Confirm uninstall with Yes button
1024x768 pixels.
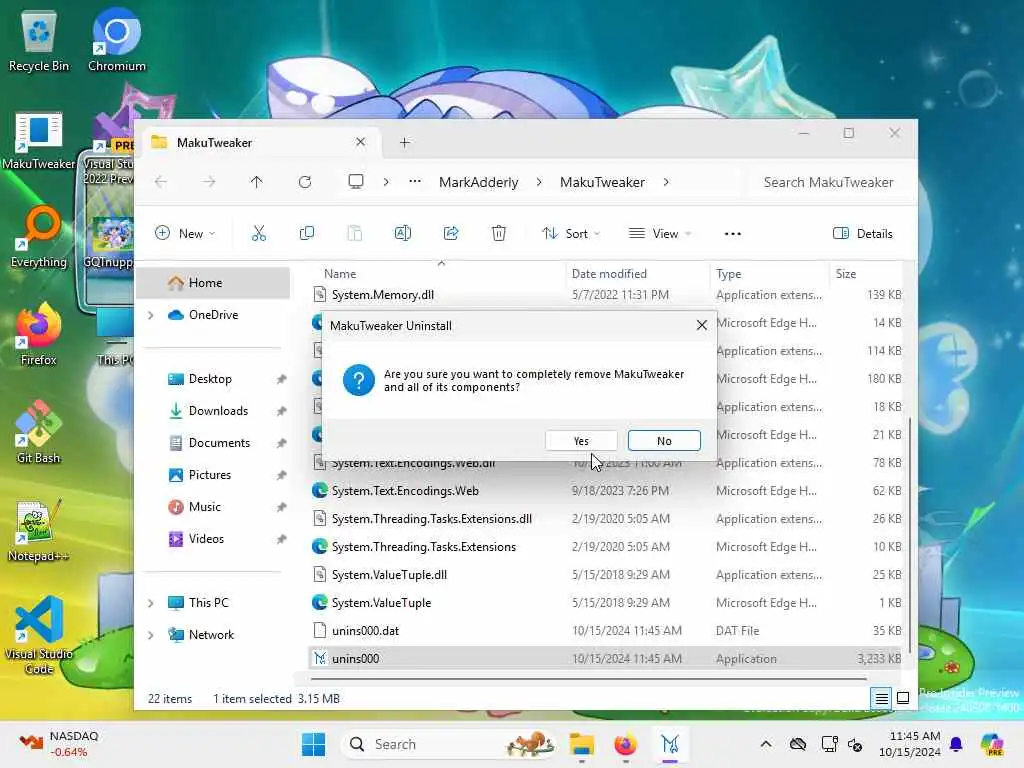click(581, 441)
